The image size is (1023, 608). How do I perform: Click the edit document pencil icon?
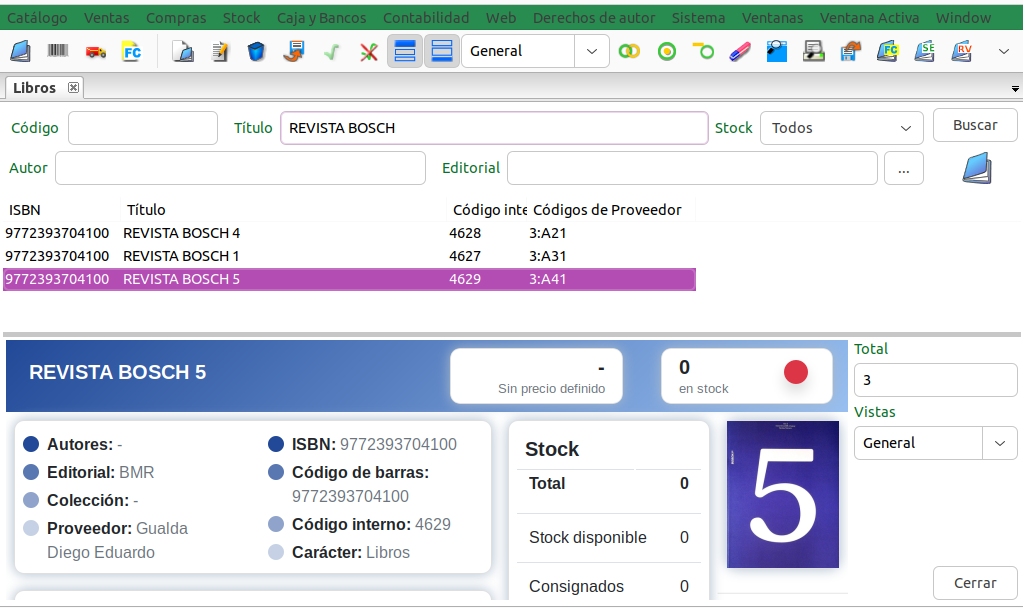tap(220, 51)
